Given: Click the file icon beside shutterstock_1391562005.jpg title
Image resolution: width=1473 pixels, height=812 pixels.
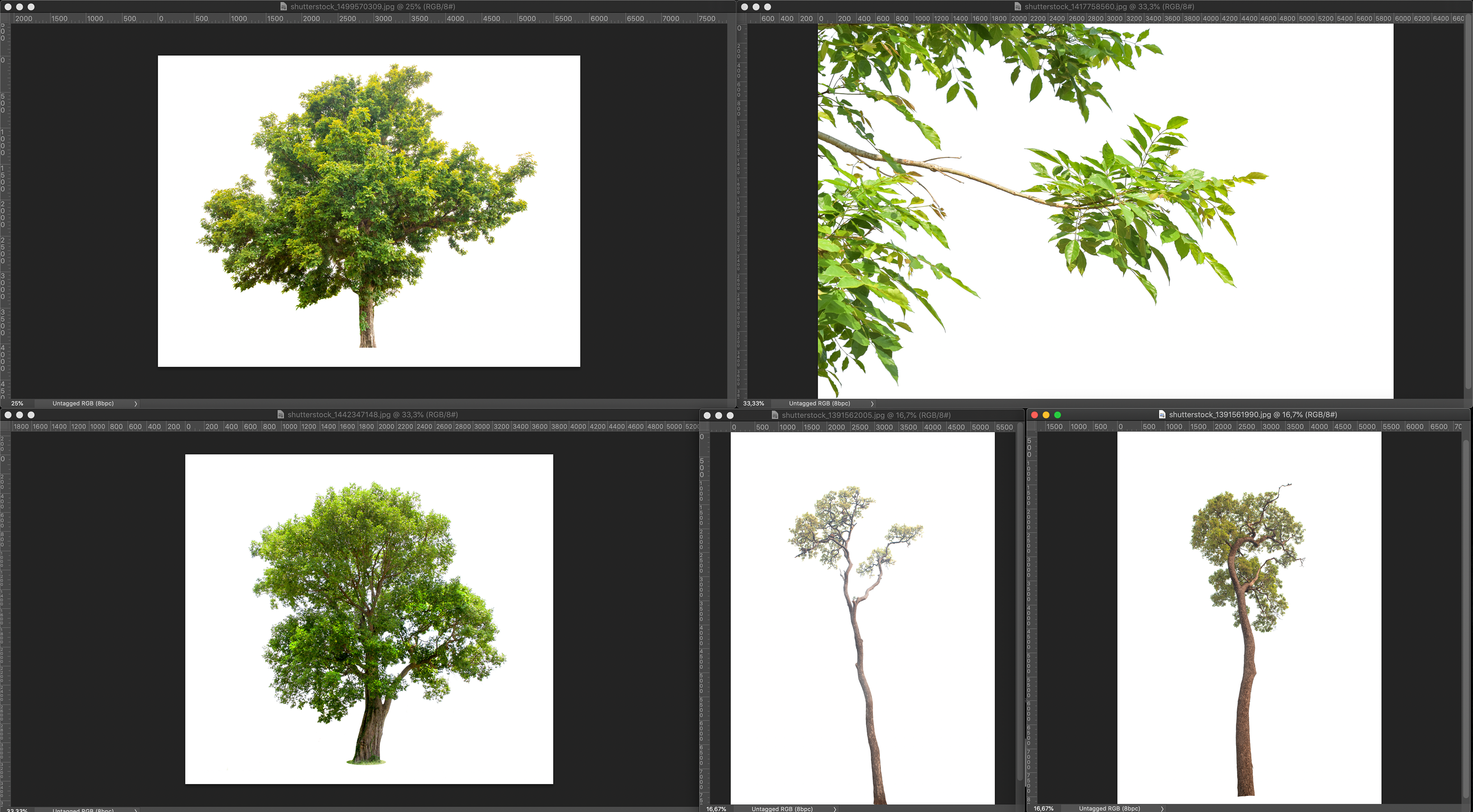Looking at the screenshot, I should tap(775, 415).
